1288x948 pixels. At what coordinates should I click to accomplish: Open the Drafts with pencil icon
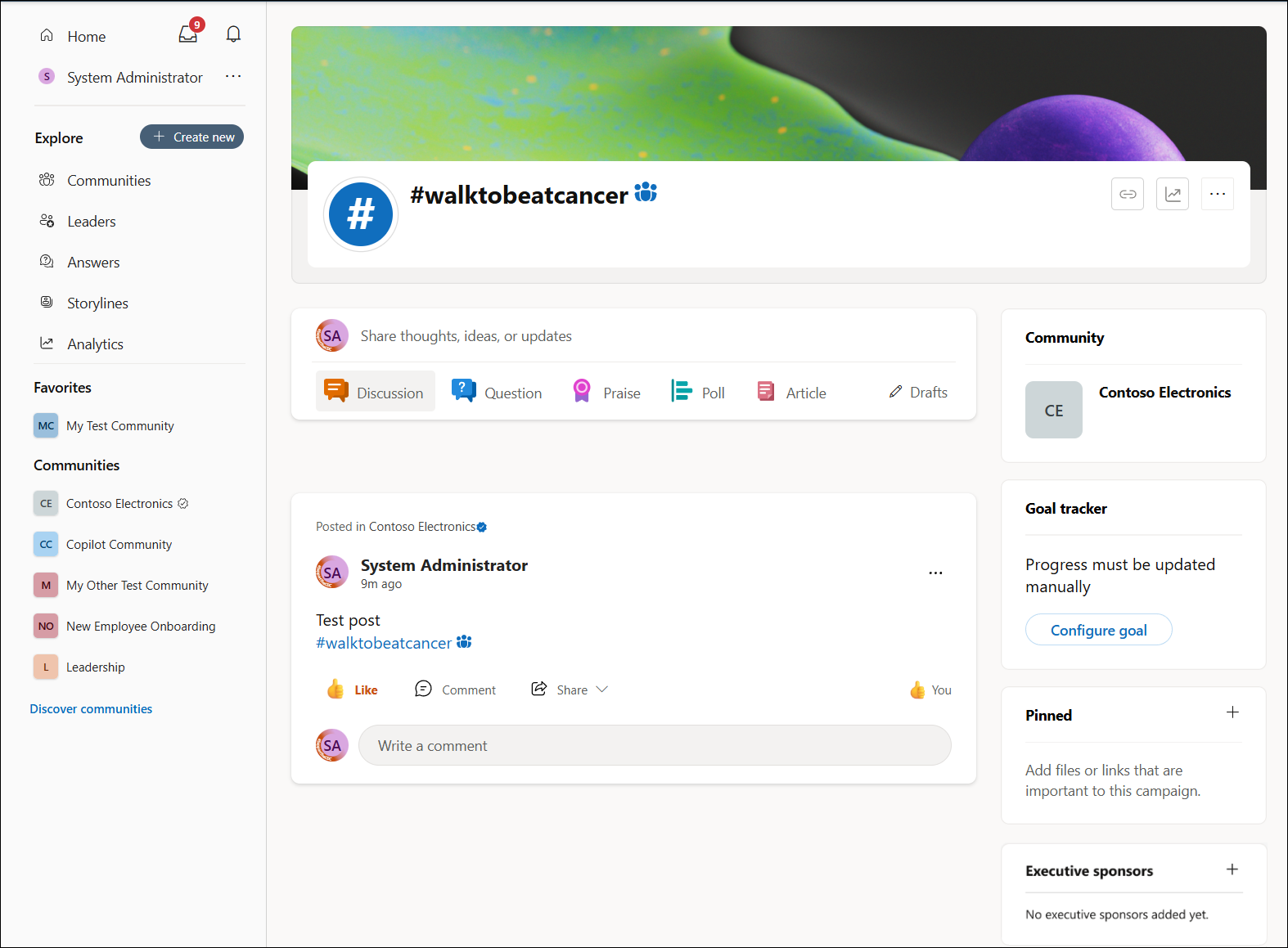(x=918, y=393)
